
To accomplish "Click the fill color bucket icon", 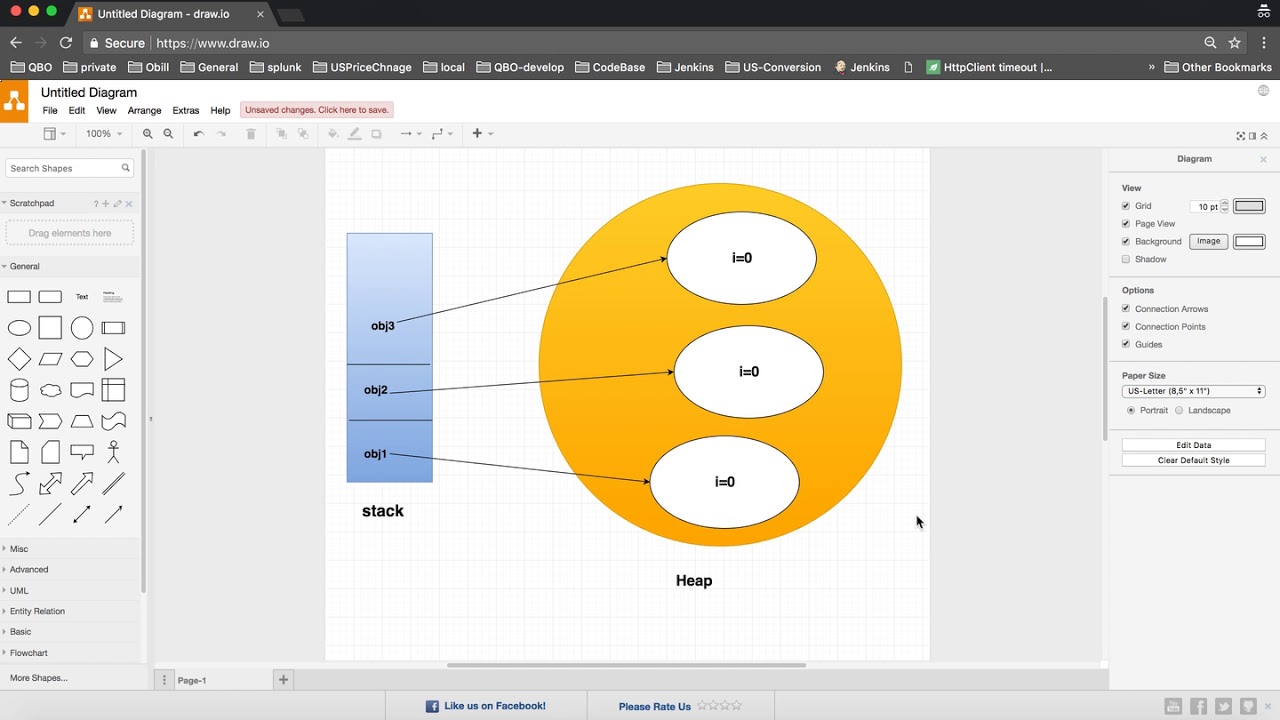I will click(333, 134).
